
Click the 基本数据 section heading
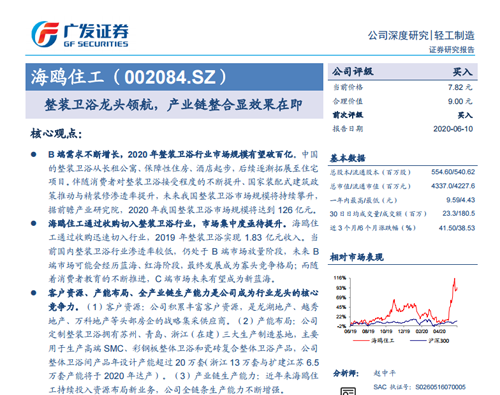click(x=348, y=158)
